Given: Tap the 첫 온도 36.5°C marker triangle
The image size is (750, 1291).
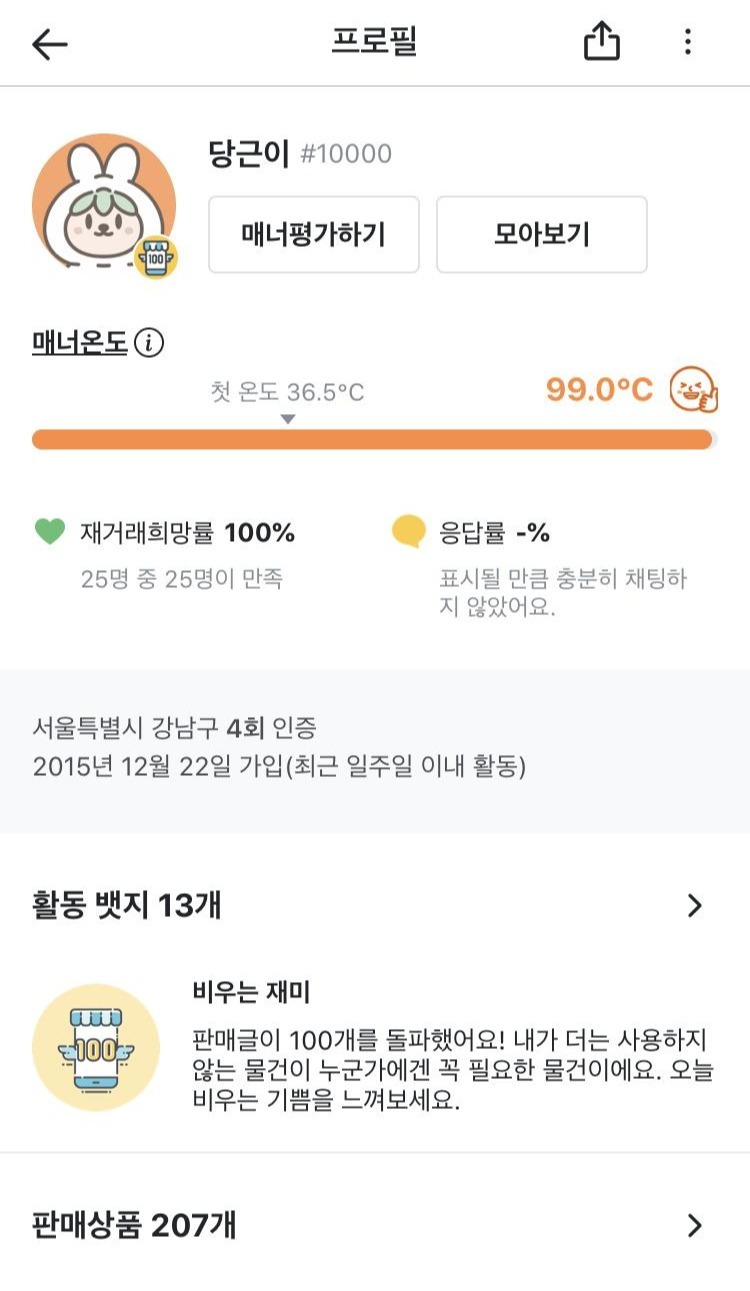Looking at the screenshot, I should (x=288, y=419).
